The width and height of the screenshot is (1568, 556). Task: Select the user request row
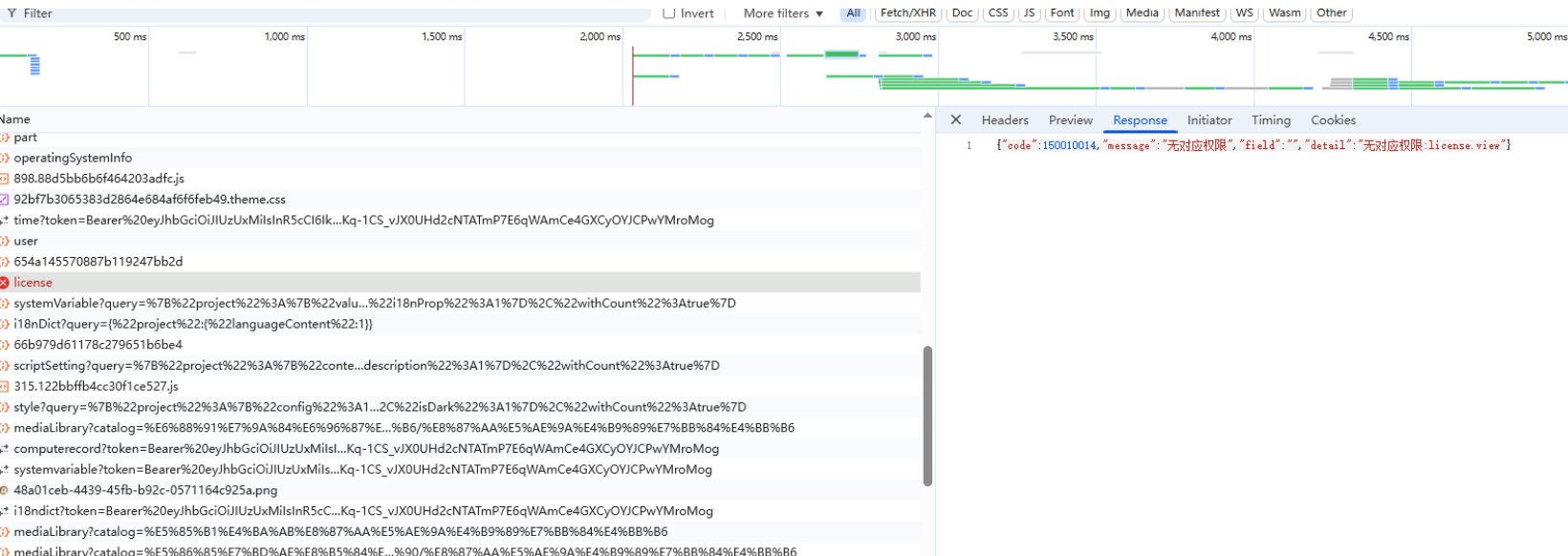26,242
